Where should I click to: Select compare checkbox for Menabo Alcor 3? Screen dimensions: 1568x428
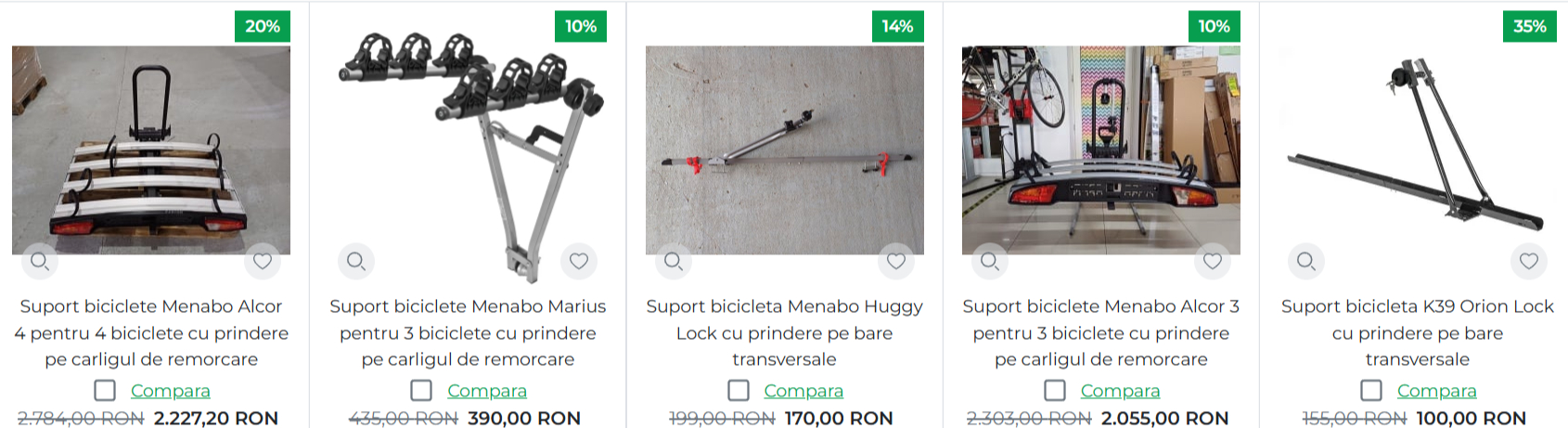pos(1055,391)
